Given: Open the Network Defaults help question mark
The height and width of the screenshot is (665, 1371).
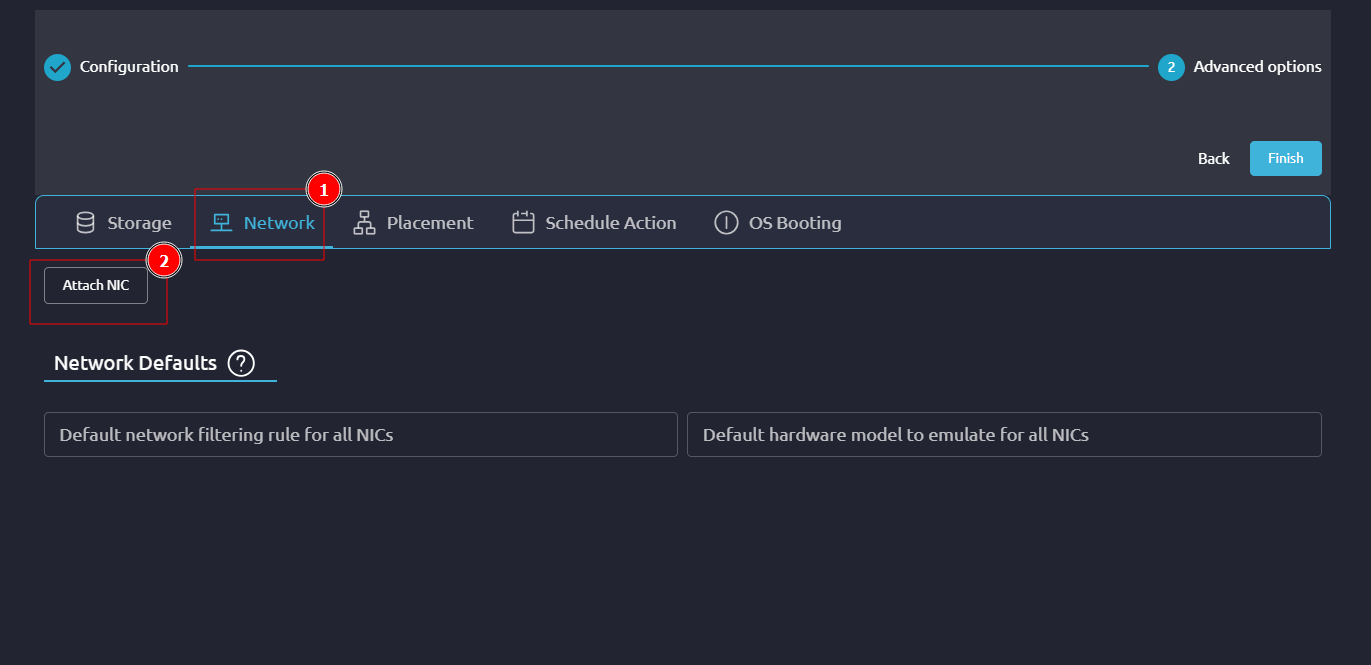Looking at the screenshot, I should coord(241,363).
